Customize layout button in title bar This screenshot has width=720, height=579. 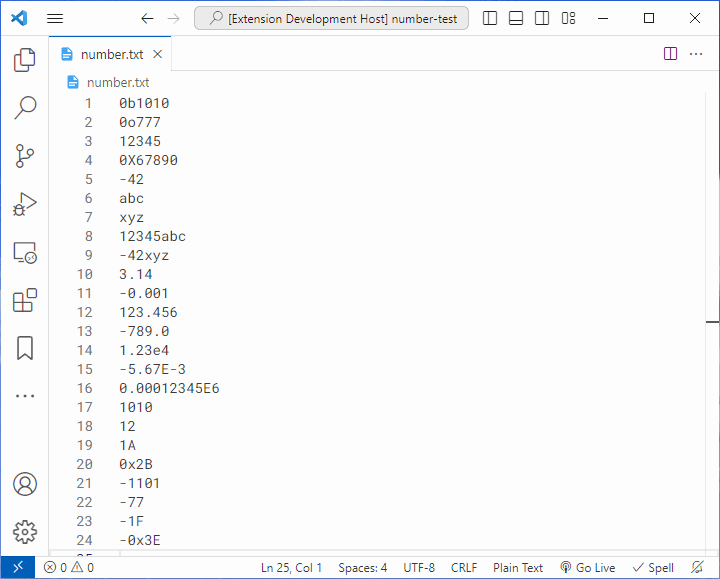coord(568,18)
